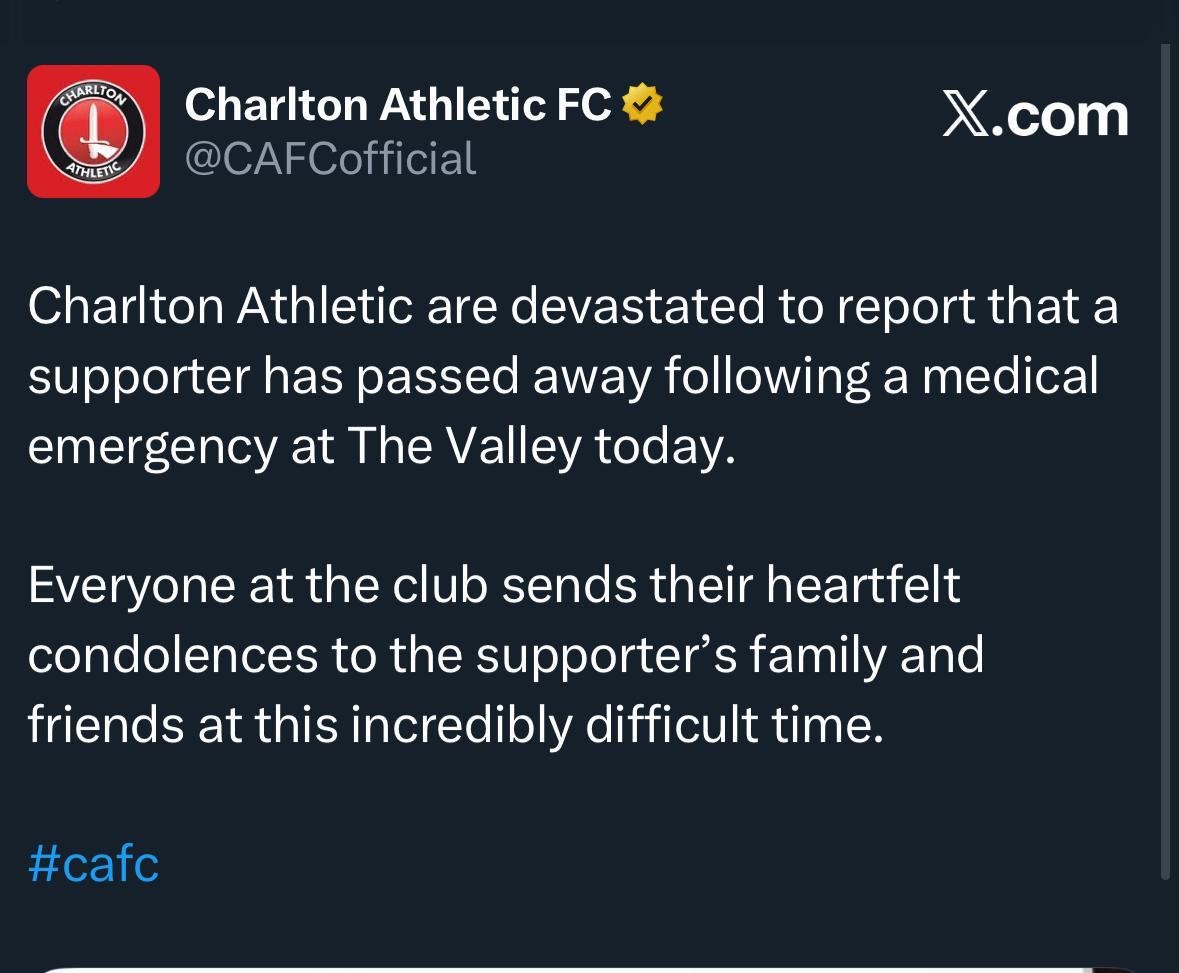Click the CHARLTON lettering atop the crest
1179x973 pixels.
tap(93, 93)
